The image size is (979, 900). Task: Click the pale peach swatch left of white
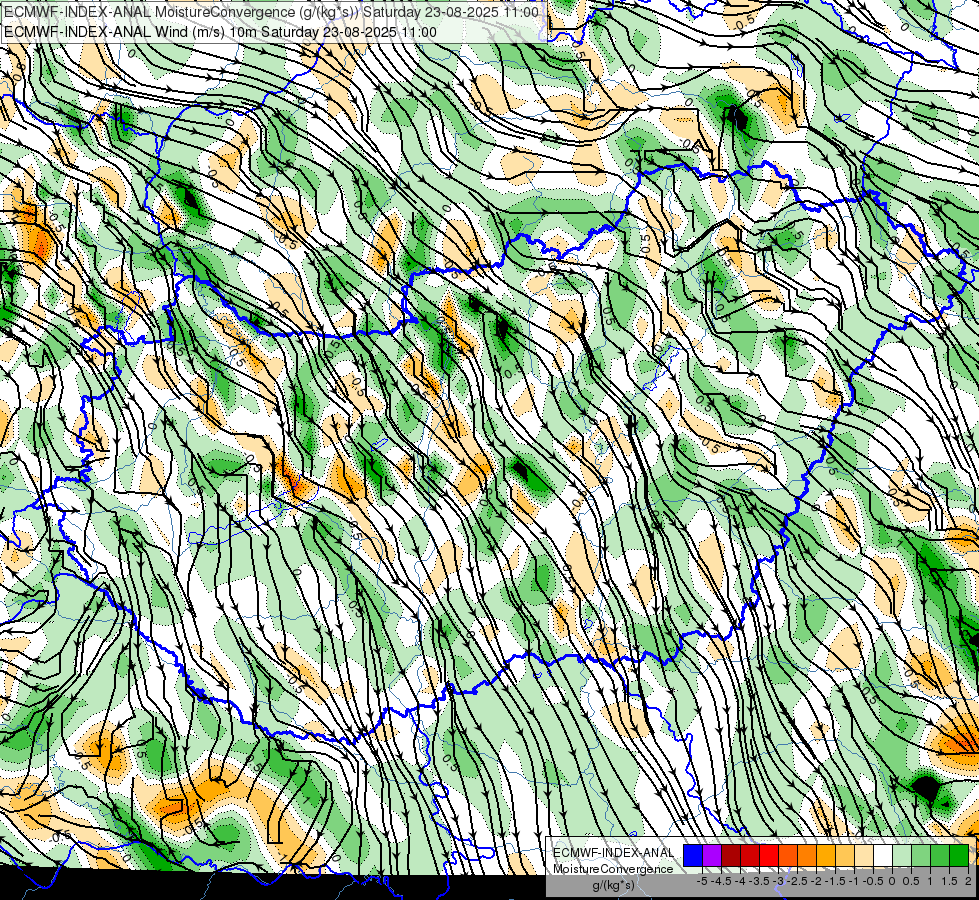point(864,856)
